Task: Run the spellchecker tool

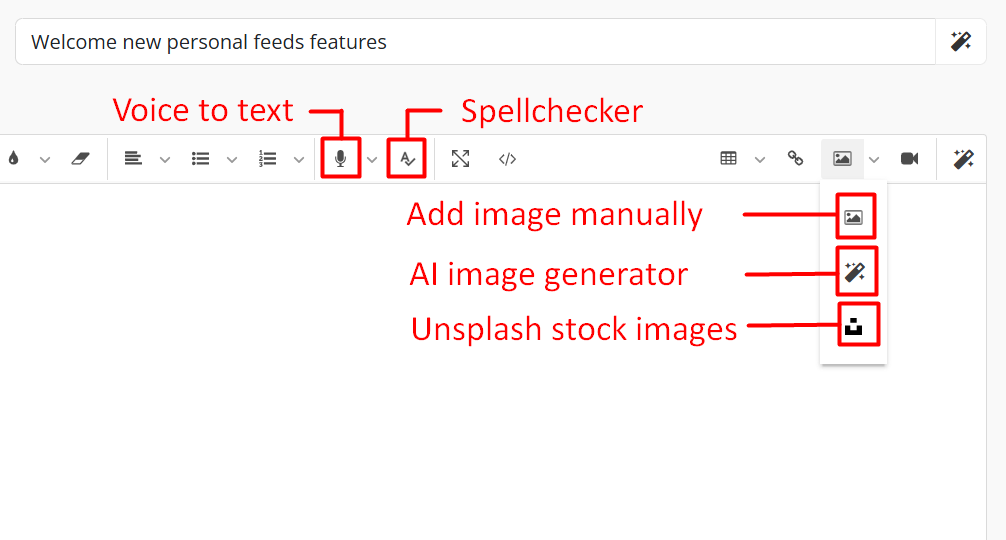Action: (x=407, y=158)
